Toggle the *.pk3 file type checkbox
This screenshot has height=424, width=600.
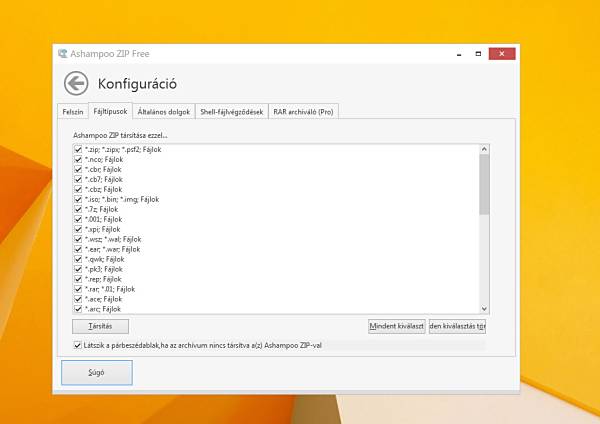78,269
